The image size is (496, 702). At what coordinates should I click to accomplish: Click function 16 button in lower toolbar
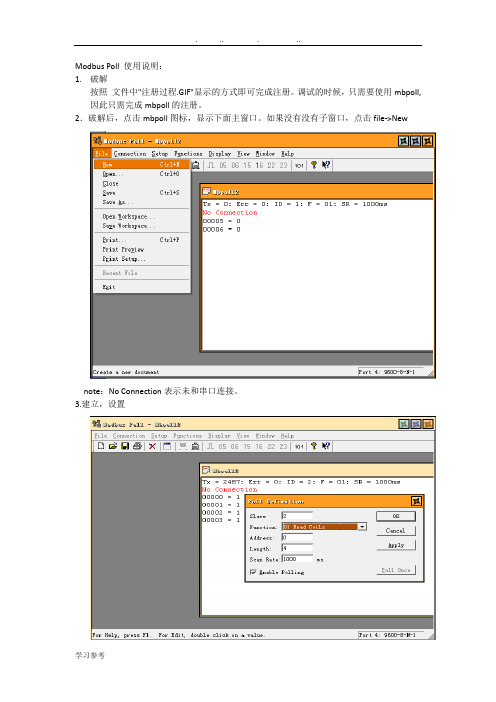point(259,446)
